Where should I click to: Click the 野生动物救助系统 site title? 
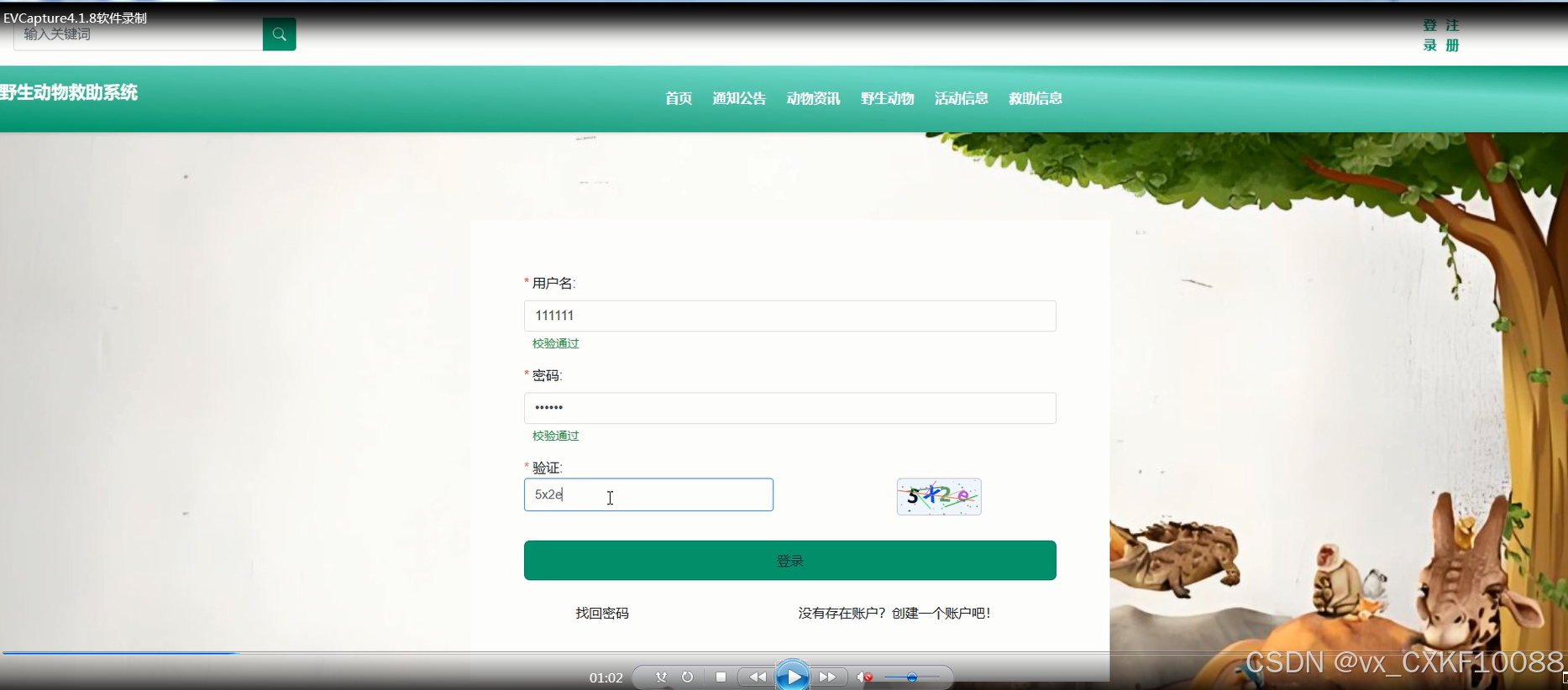coord(69,92)
